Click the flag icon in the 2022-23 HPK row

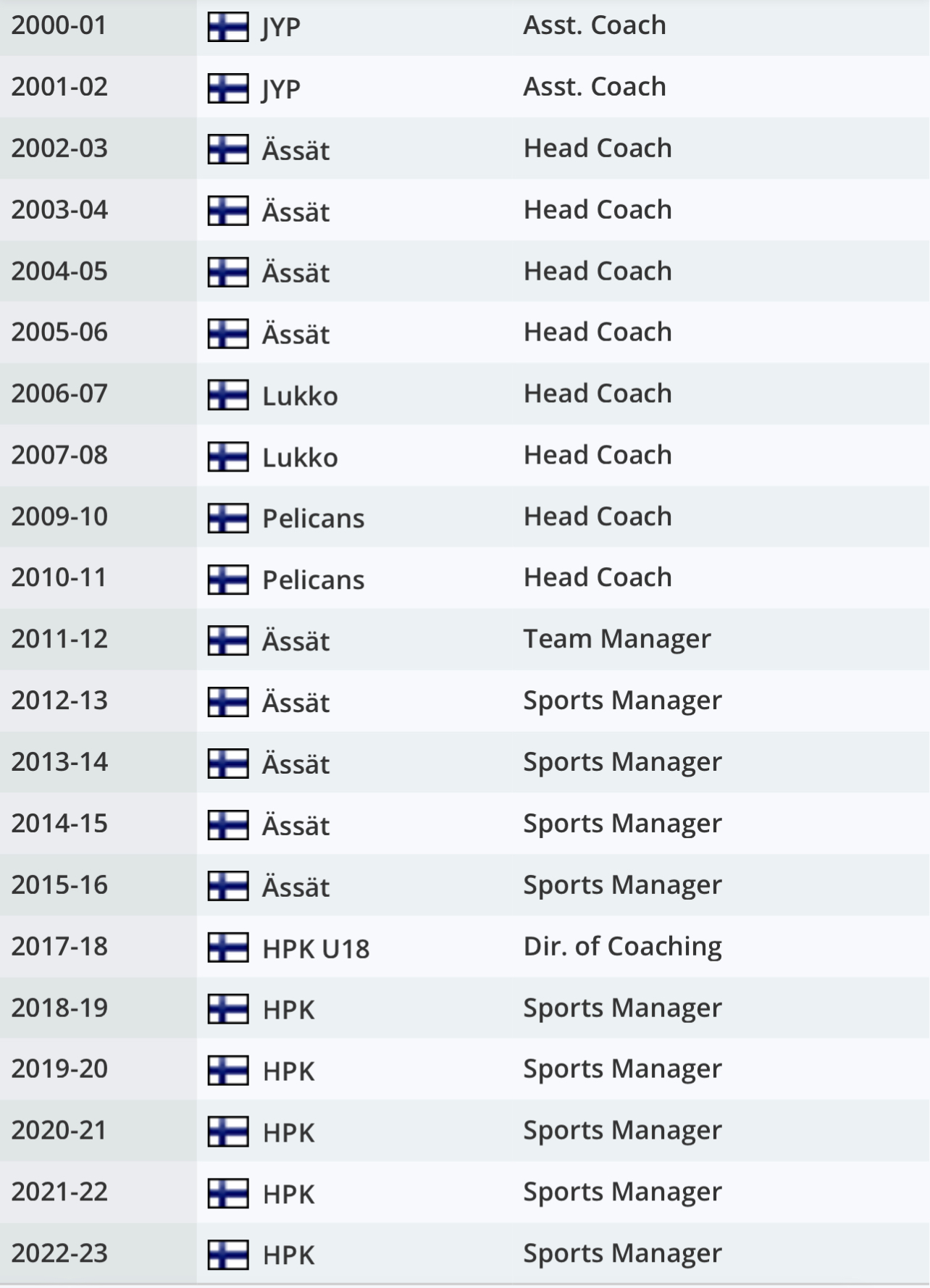(x=228, y=1255)
